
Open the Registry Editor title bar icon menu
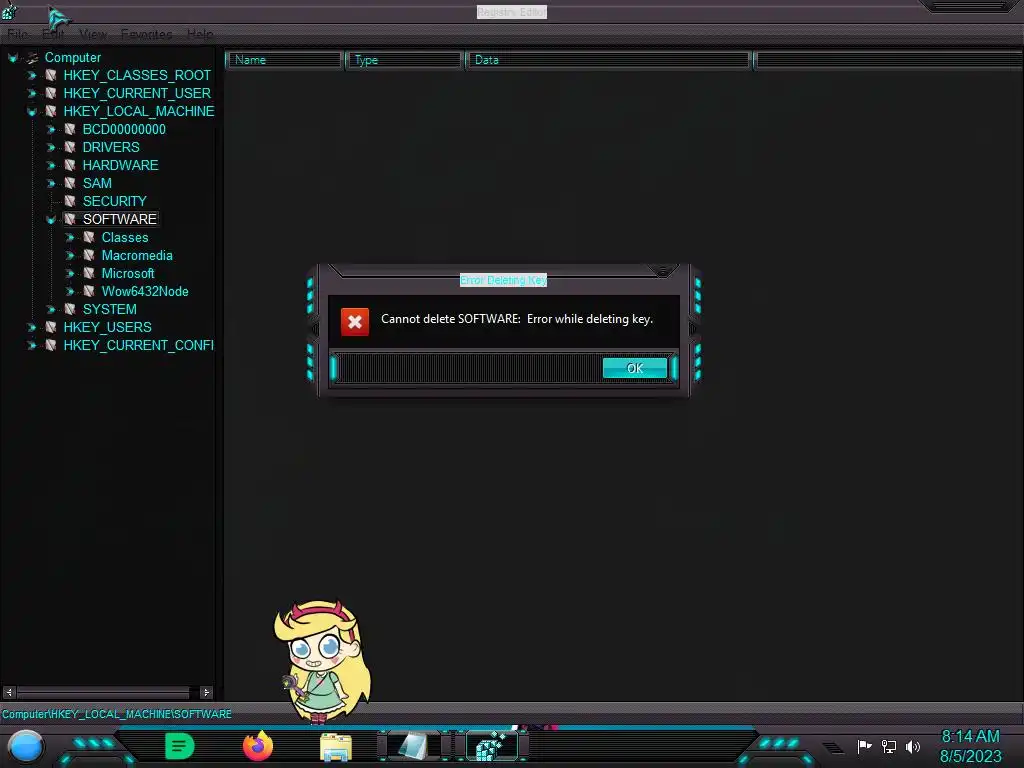tap(9, 11)
